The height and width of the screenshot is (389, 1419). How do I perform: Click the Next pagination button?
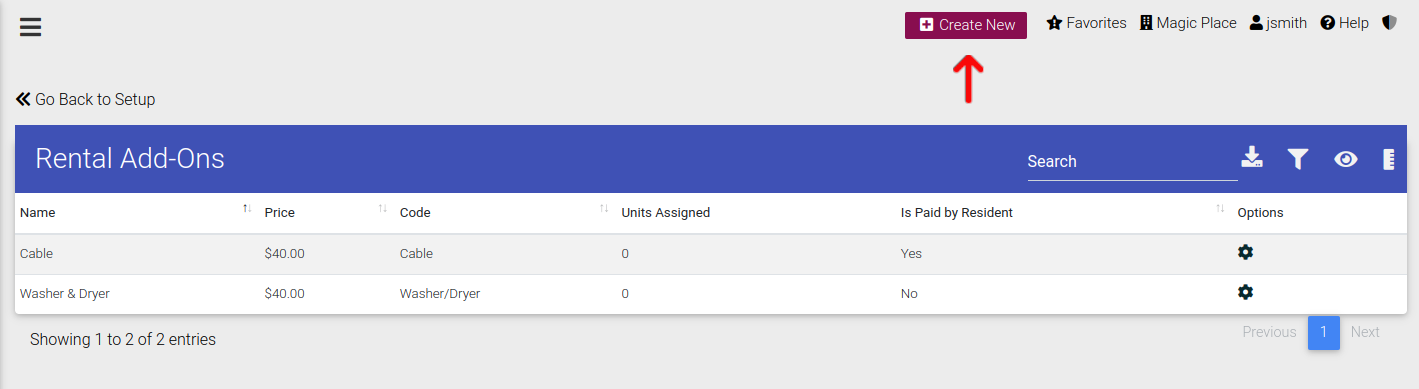(1365, 332)
